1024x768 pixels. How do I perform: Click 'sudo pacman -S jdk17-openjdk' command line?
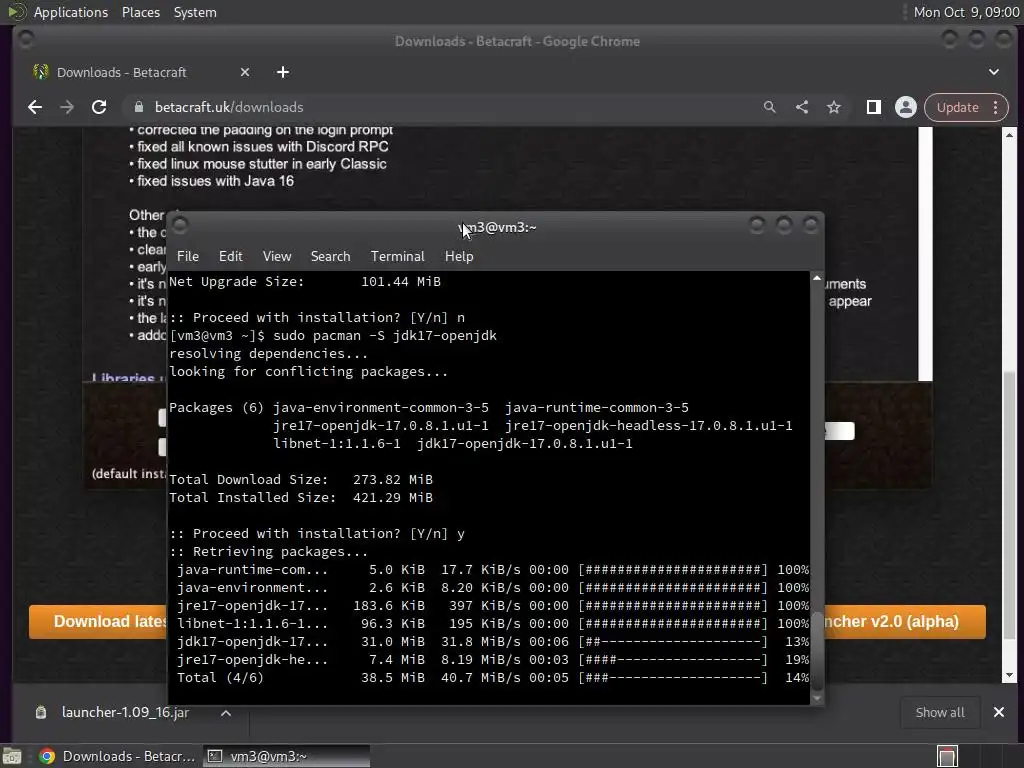coord(384,336)
